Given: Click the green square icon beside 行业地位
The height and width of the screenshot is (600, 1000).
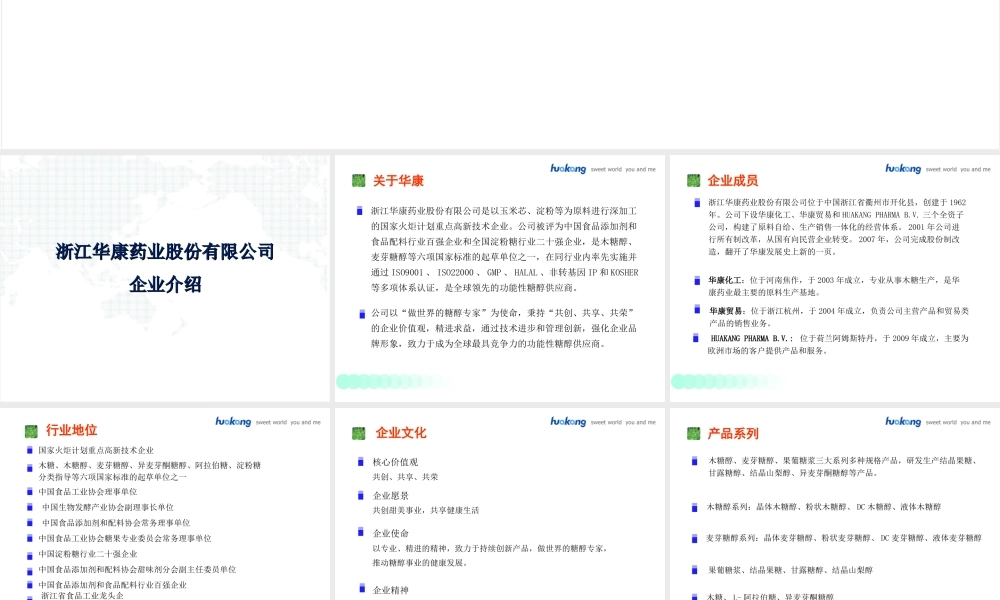Looking at the screenshot, I should tap(29, 432).
